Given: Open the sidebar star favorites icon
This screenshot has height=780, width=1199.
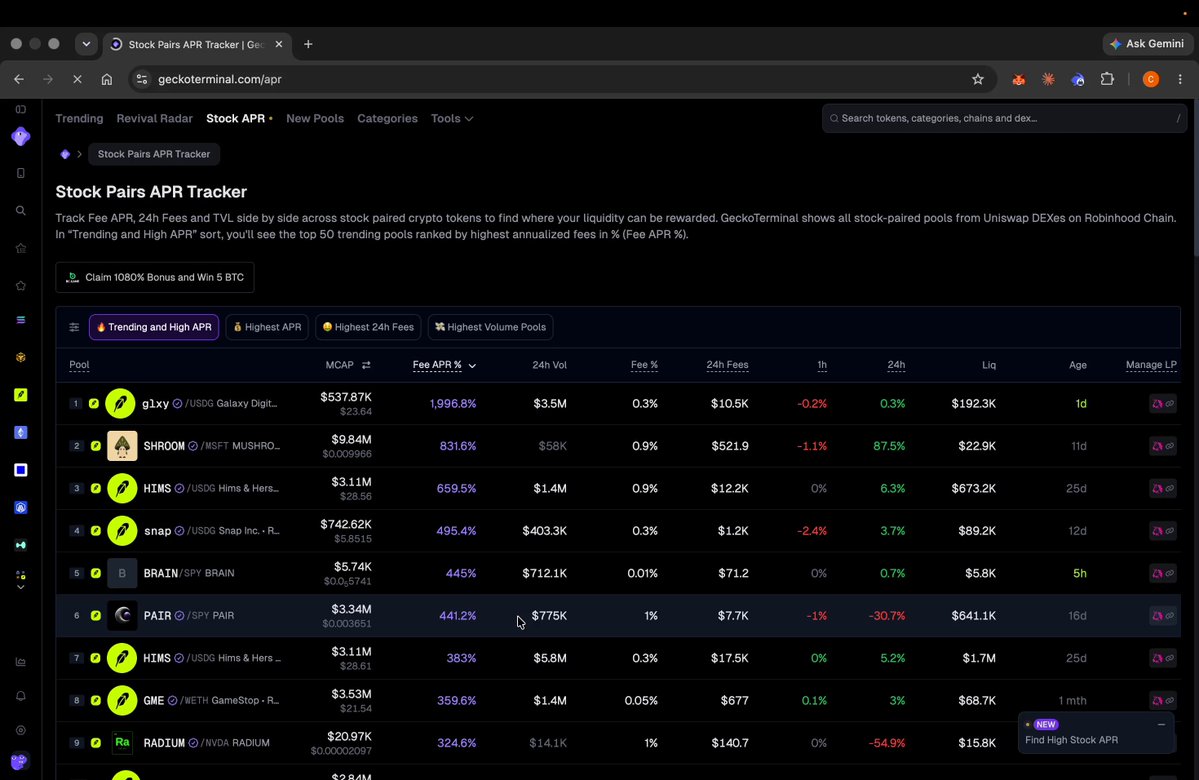Looking at the screenshot, I should [21, 286].
